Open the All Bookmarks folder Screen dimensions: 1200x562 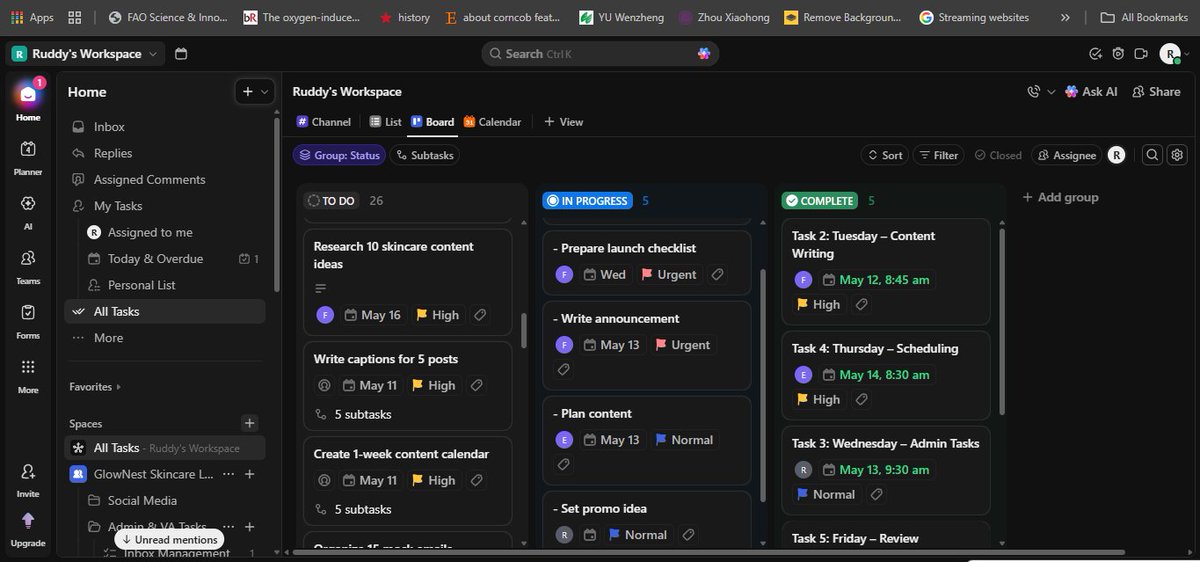1146,17
